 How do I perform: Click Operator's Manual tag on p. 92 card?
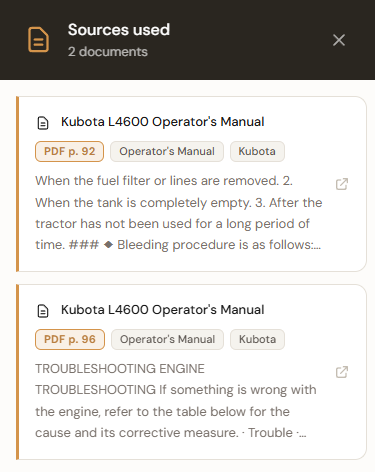pos(167,151)
